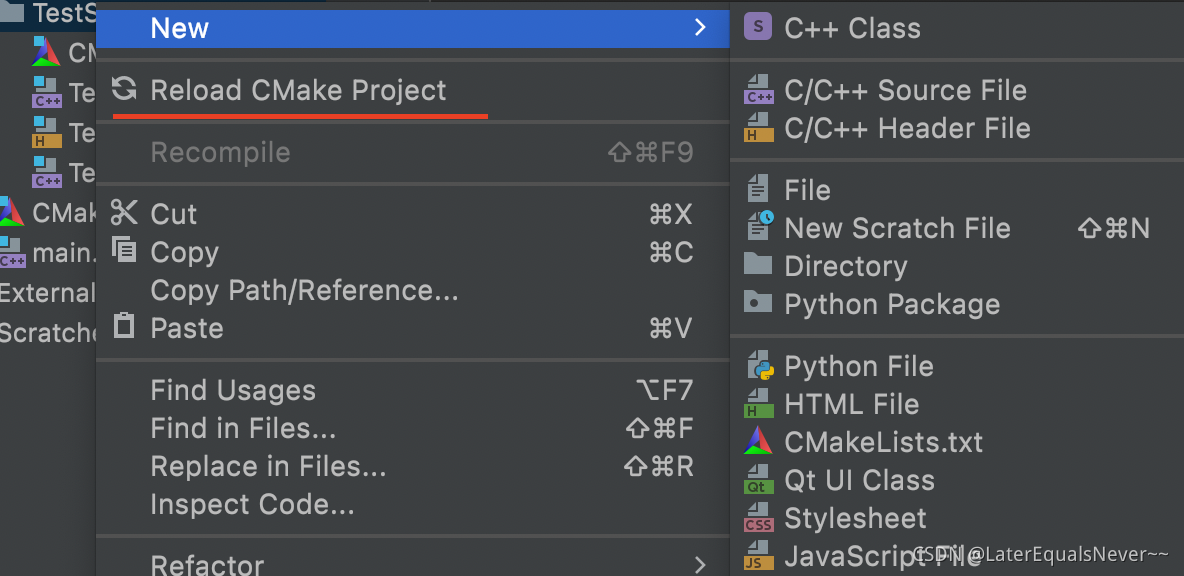Viewport: 1184px width, 576px height.
Task: Click the Stylesheet CSS icon
Action: tap(759, 518)
